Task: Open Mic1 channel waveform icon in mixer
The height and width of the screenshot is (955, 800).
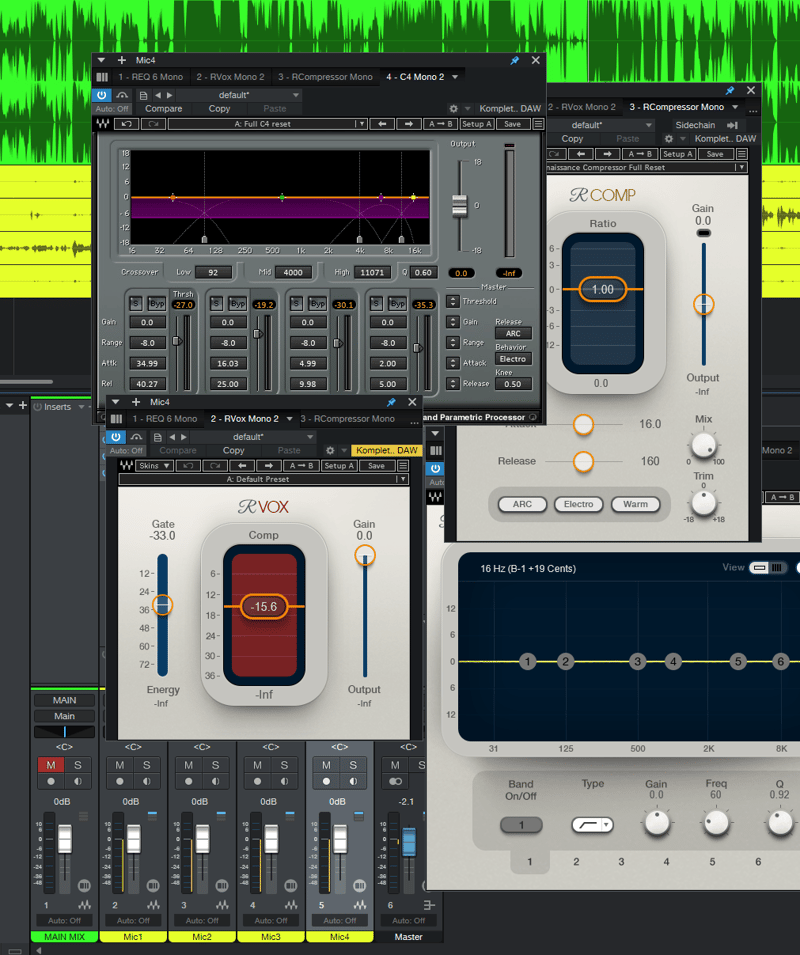Action: click(153, 905)
